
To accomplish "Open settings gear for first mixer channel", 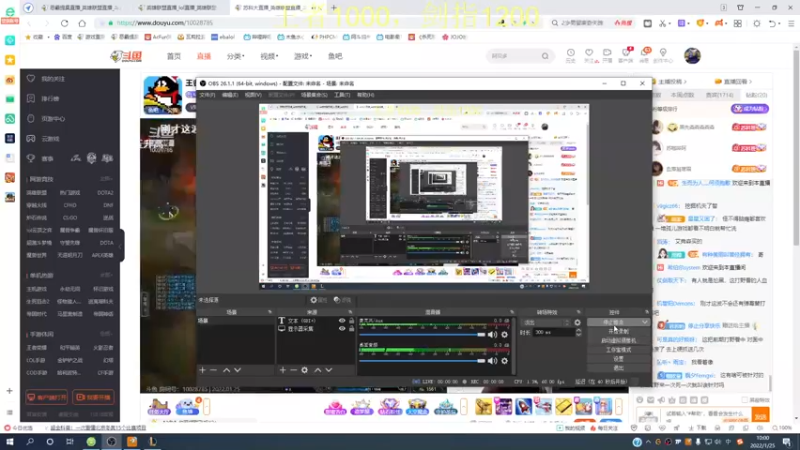I will [505, 335].
